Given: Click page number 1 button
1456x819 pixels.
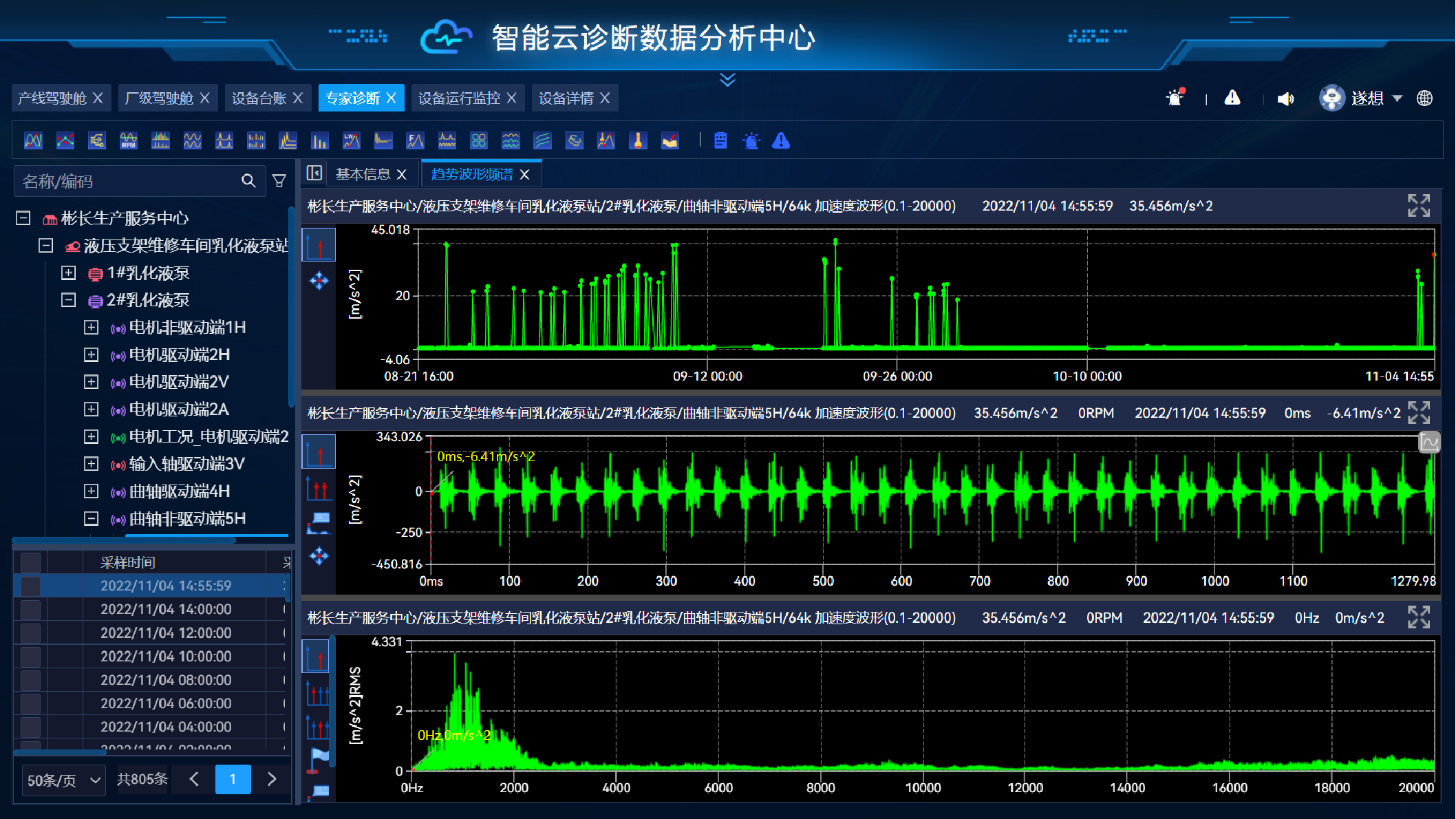Looking at the screenshot, I should [233, 779].
